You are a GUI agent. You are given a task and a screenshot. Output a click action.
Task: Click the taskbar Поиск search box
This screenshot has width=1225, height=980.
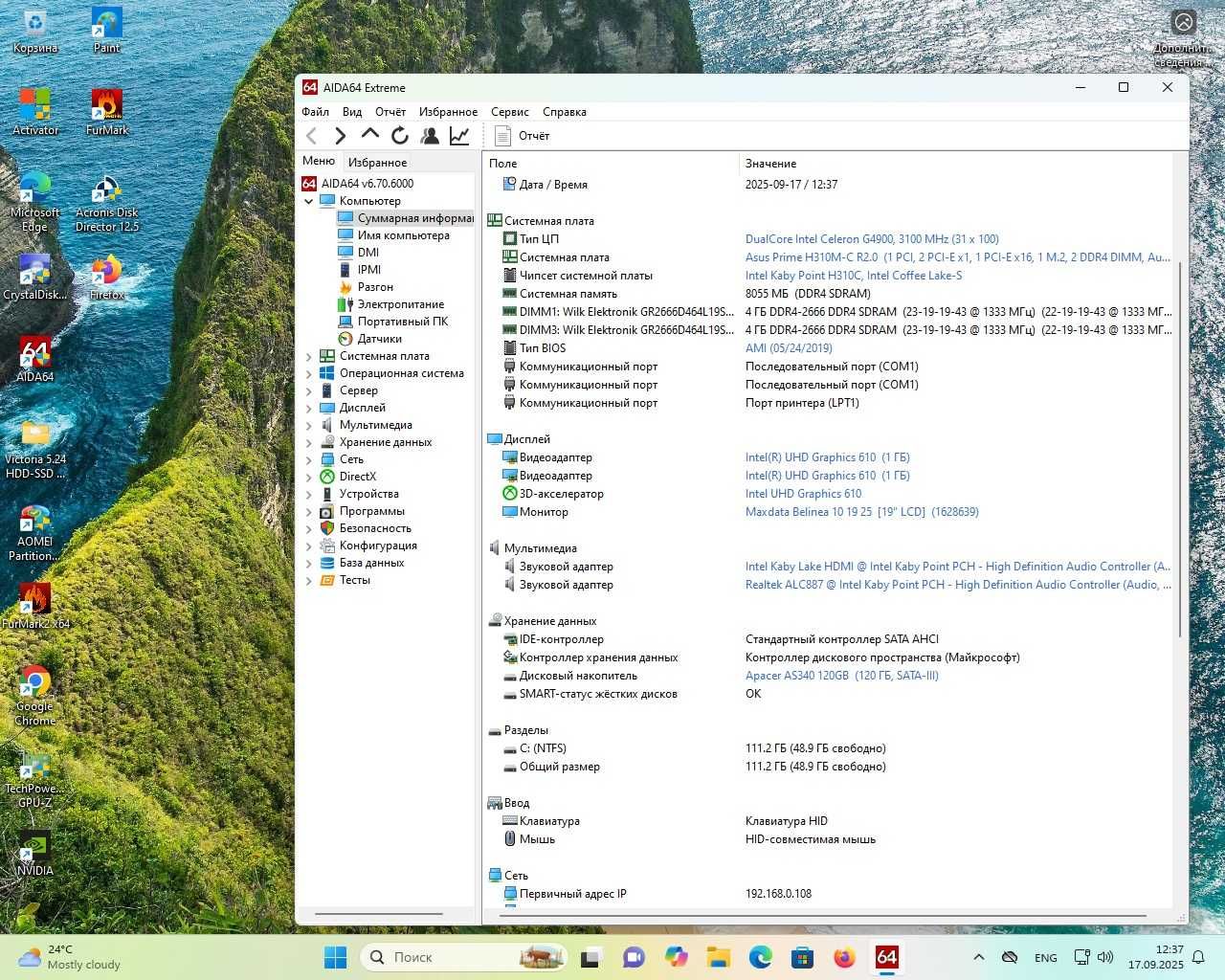point(464,957)
